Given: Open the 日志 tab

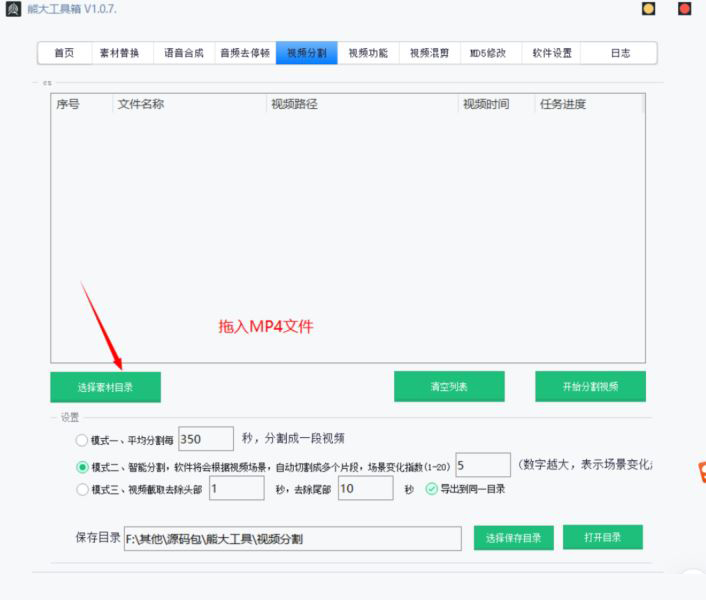Looking at the screenshot, I should click(x=620, y=53).
